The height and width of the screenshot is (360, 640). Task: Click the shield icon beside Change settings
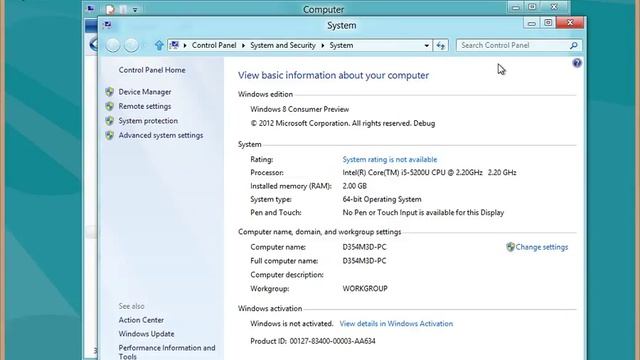(x=510, y=247)
